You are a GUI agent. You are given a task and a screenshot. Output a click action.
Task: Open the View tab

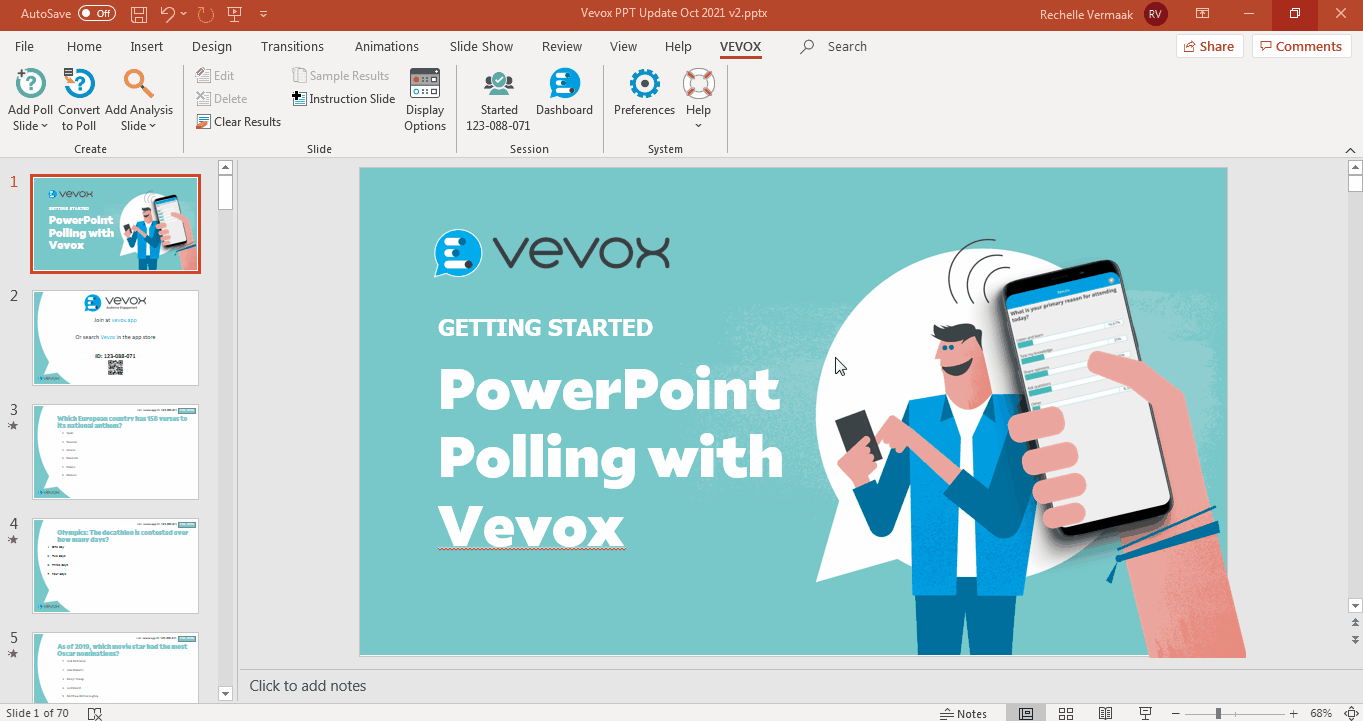click(x=623, y=47)
